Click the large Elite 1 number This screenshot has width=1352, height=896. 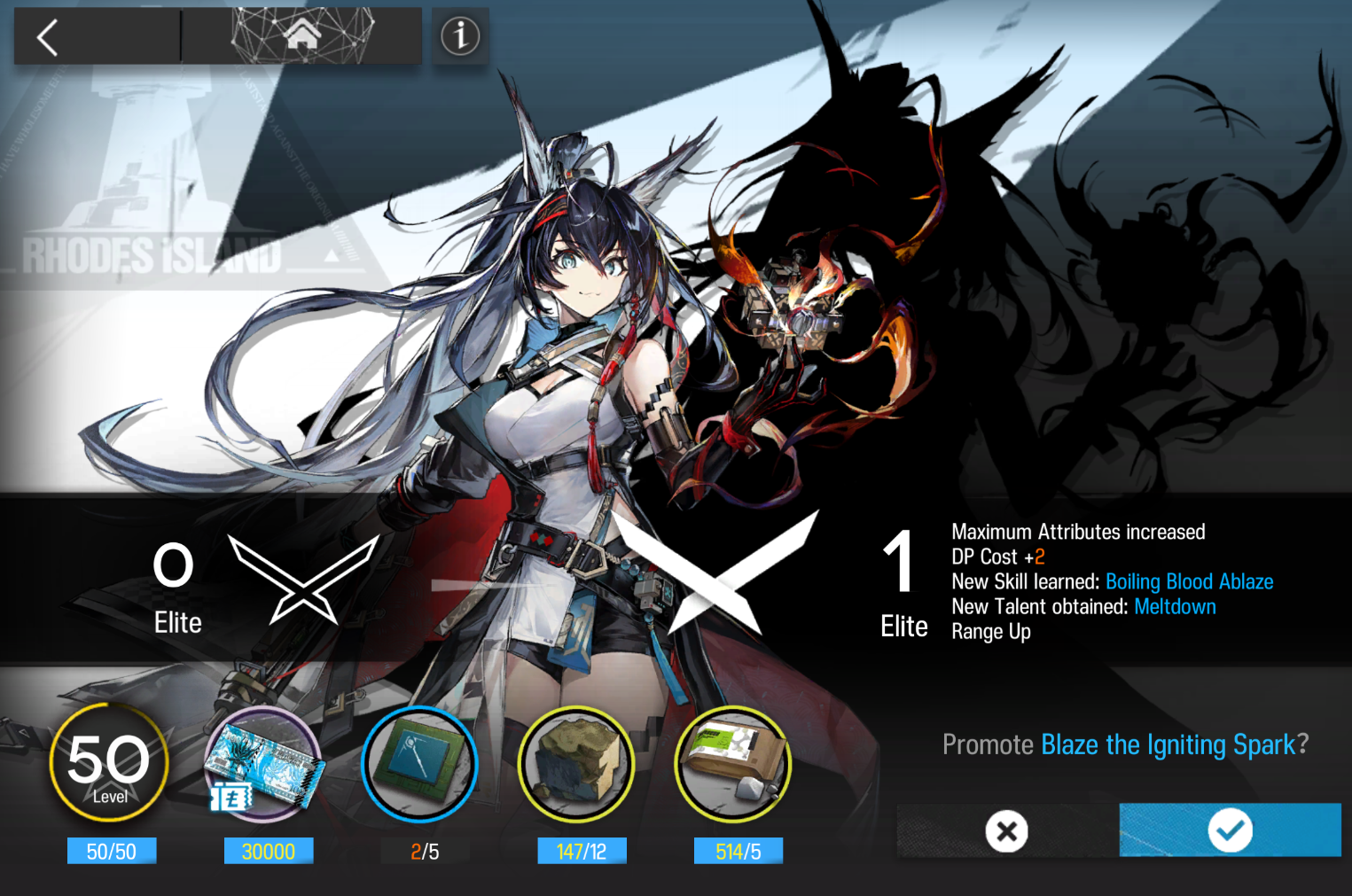(x=899, y=561)
